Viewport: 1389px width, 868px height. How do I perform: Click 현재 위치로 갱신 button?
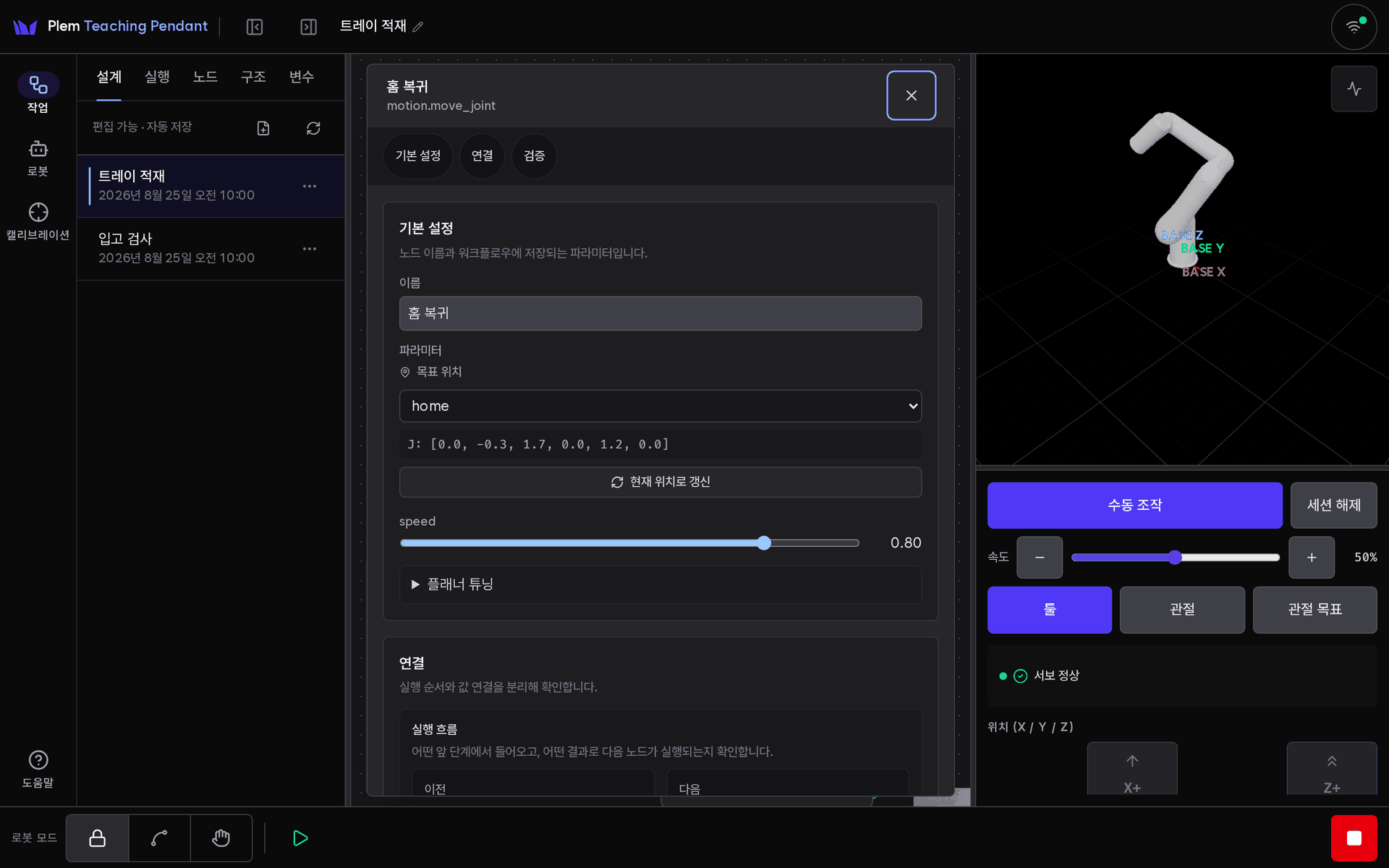660,482
